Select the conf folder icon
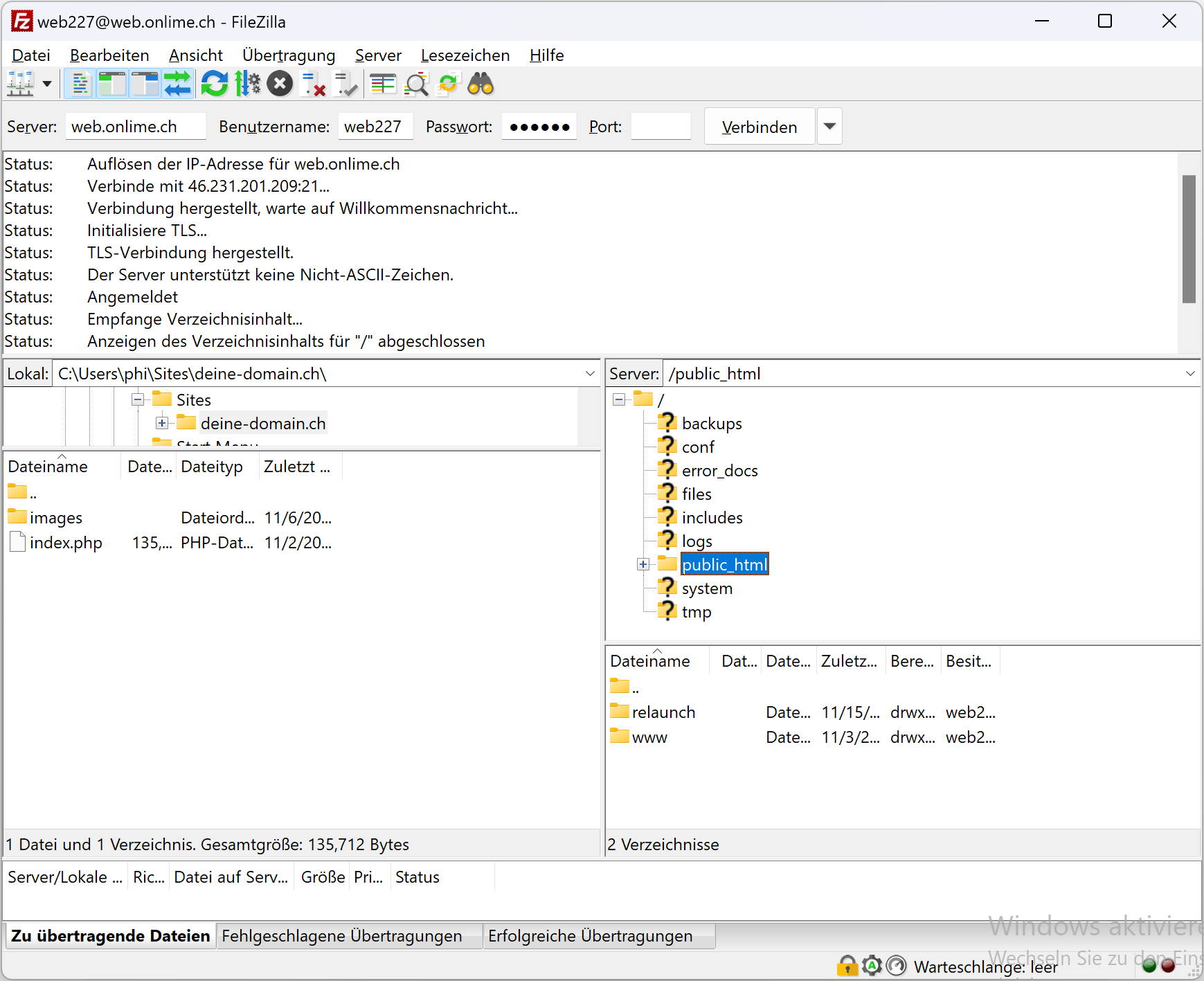This screenshot has height=981, width=1204. [x=667, y=446]
